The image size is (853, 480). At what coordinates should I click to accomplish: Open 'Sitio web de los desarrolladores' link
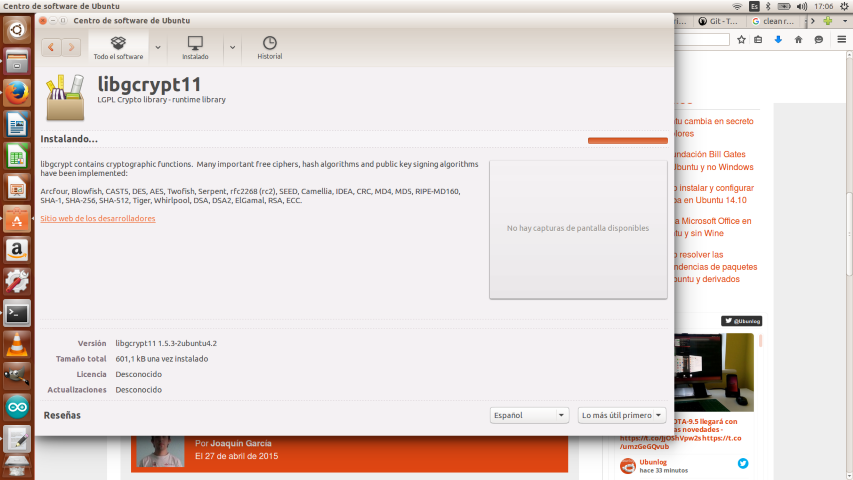pos(98,218)
